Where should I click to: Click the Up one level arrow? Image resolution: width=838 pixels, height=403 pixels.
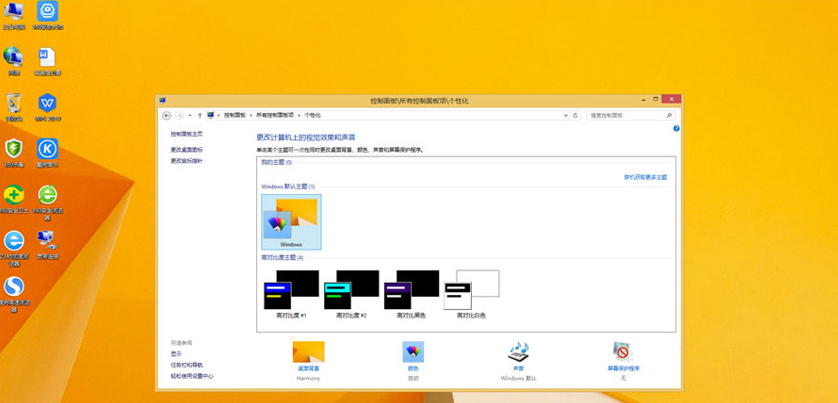click(x=199, y=115)
